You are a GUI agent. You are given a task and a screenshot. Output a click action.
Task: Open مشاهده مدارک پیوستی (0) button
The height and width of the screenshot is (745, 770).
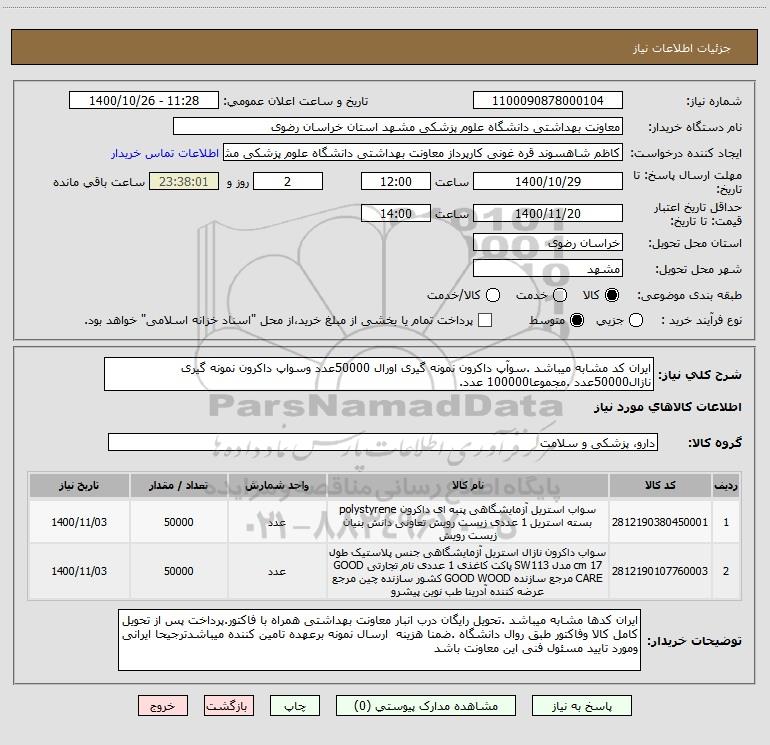pos(426,706)
